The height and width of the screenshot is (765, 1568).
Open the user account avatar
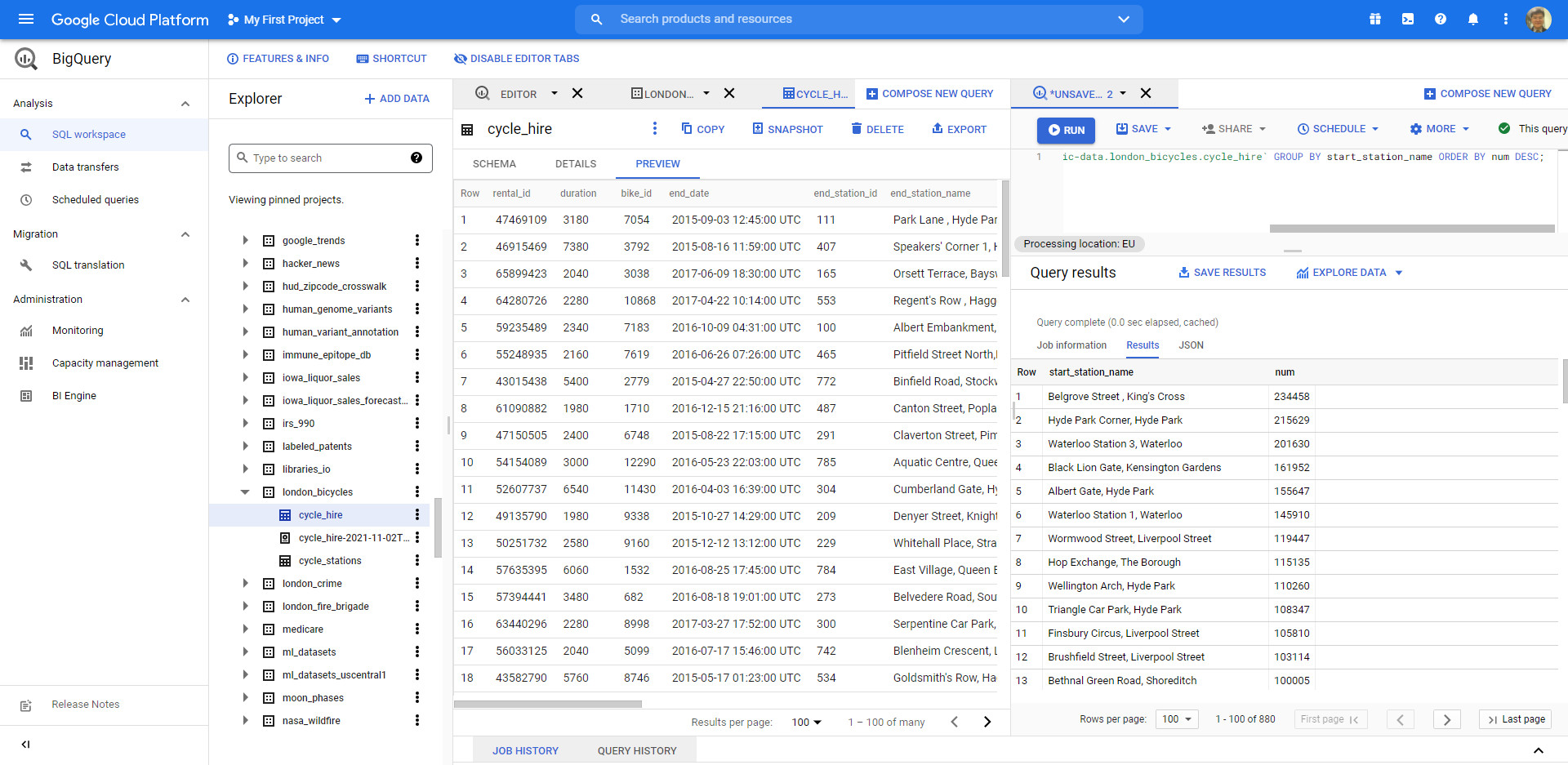[x=1539, y=19]
